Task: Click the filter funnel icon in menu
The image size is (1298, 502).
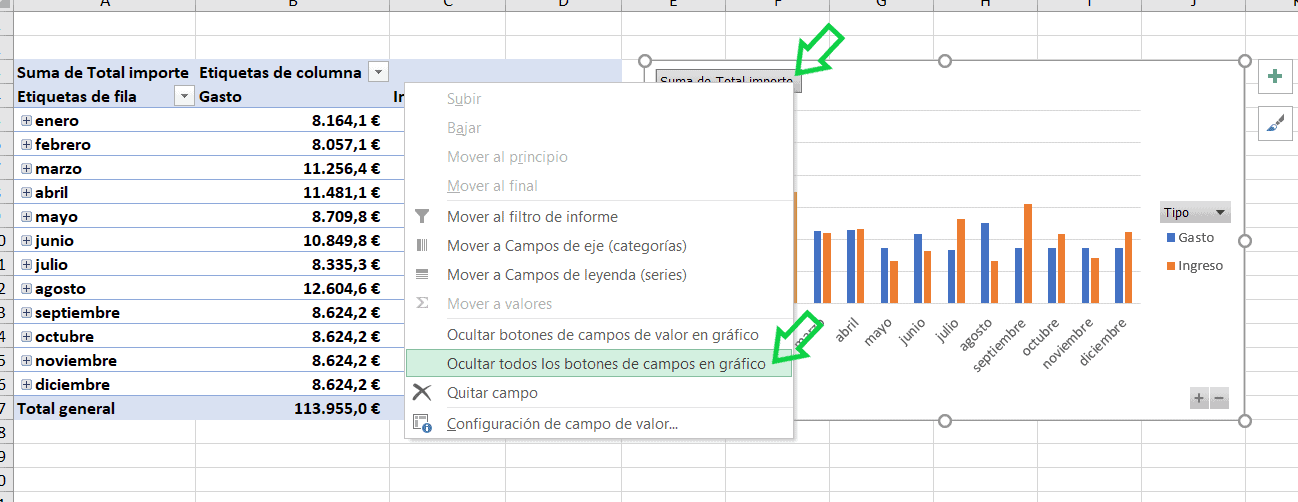Action: [423, 217]
